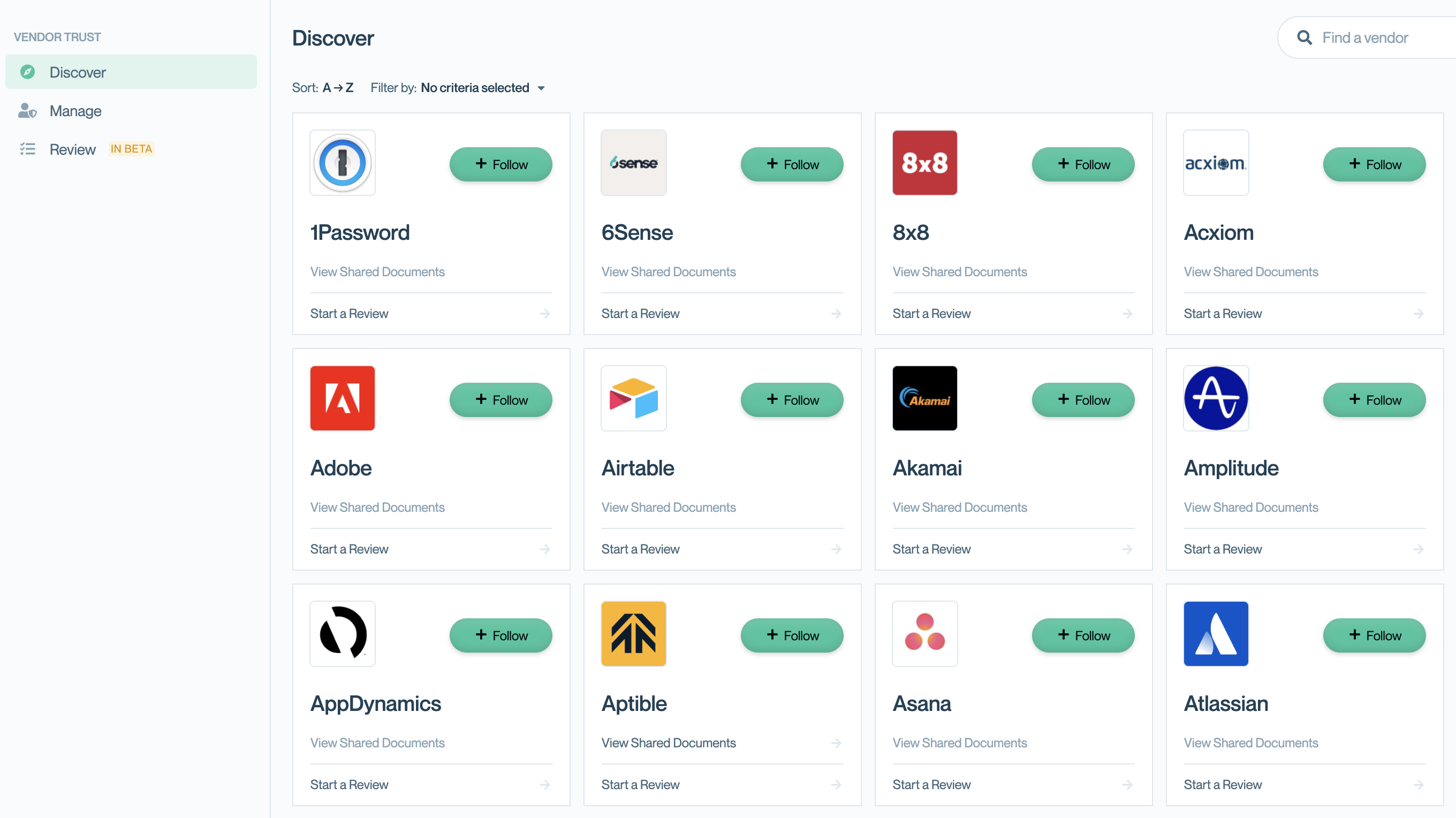Click the 6sense logo thumbnail
1456x818 pixels.
[x=634, y=163]
